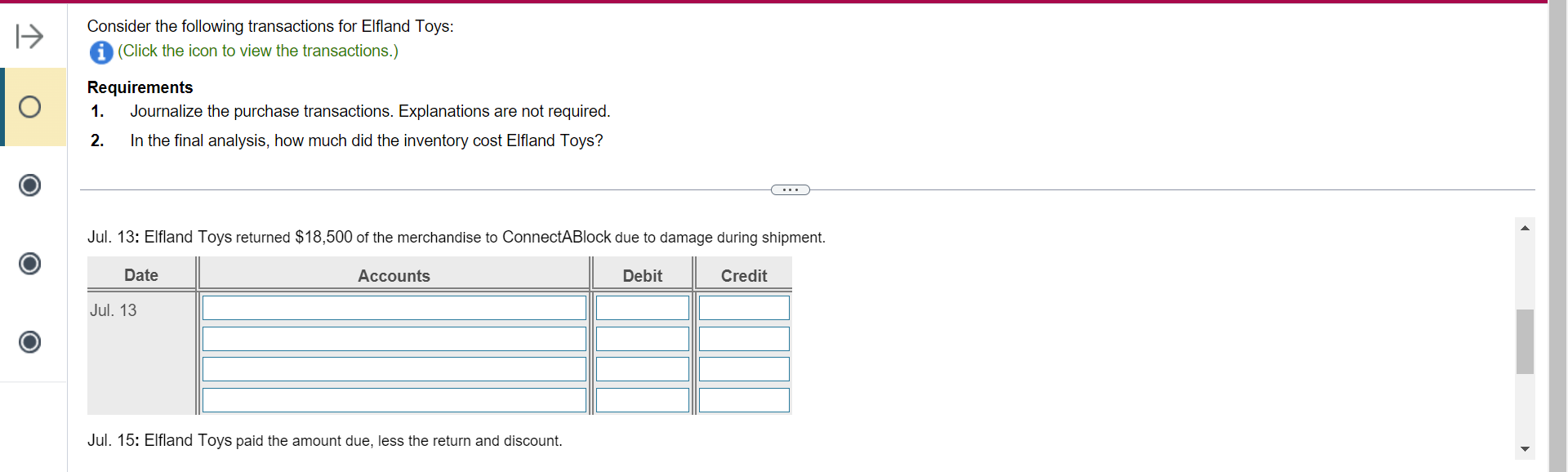Click the first Debit input field

click(x=643, y=308)
